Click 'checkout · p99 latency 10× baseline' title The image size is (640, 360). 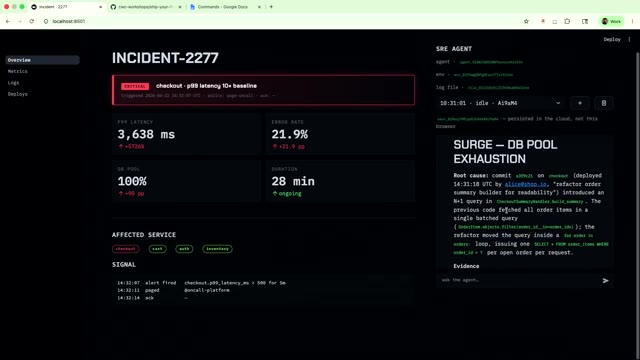(206, 86)
